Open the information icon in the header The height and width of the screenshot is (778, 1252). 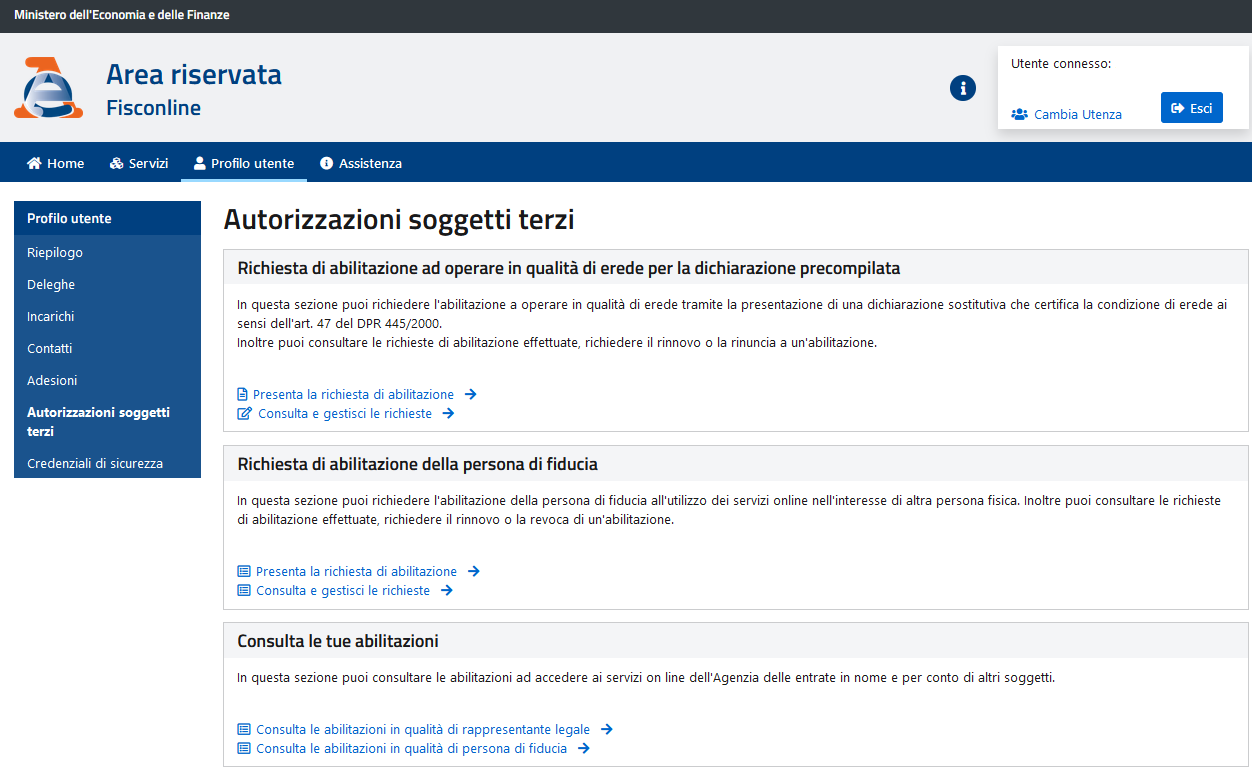[x=962, y=88]
